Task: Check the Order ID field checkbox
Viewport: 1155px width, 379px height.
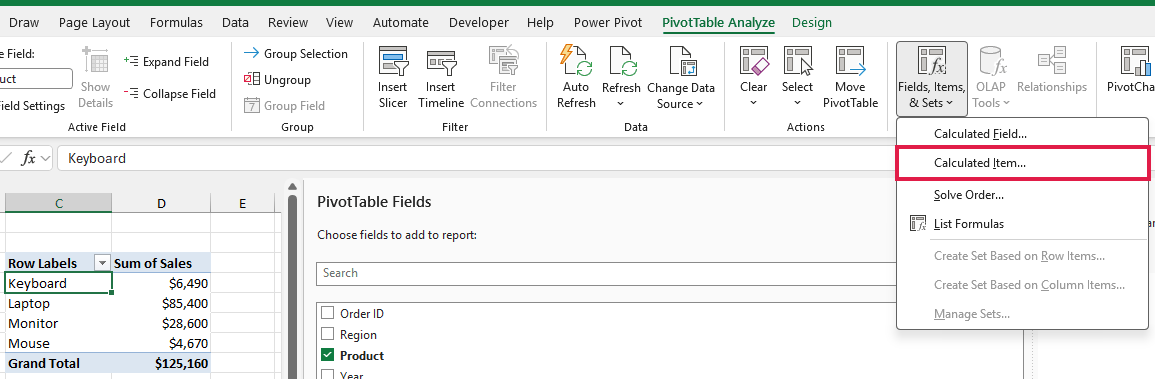Action: [328, 313]
